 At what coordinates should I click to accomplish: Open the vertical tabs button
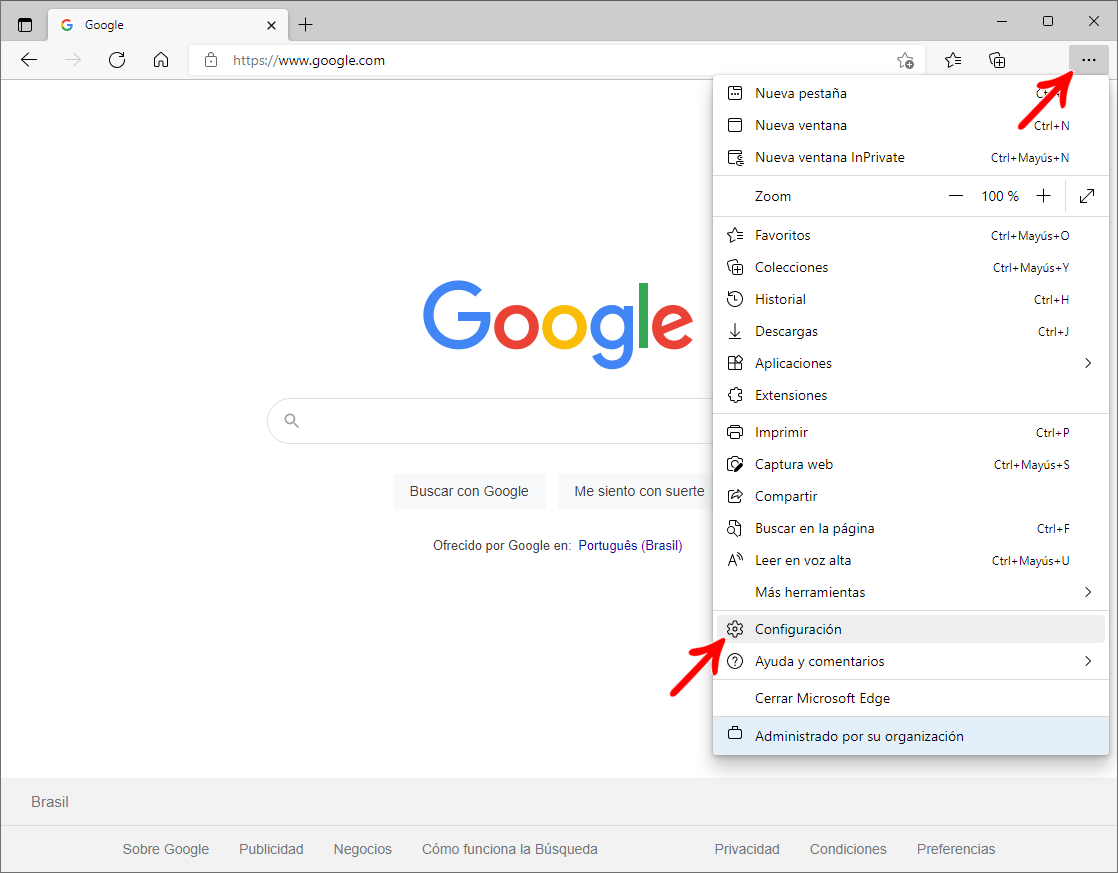[25, 25]
